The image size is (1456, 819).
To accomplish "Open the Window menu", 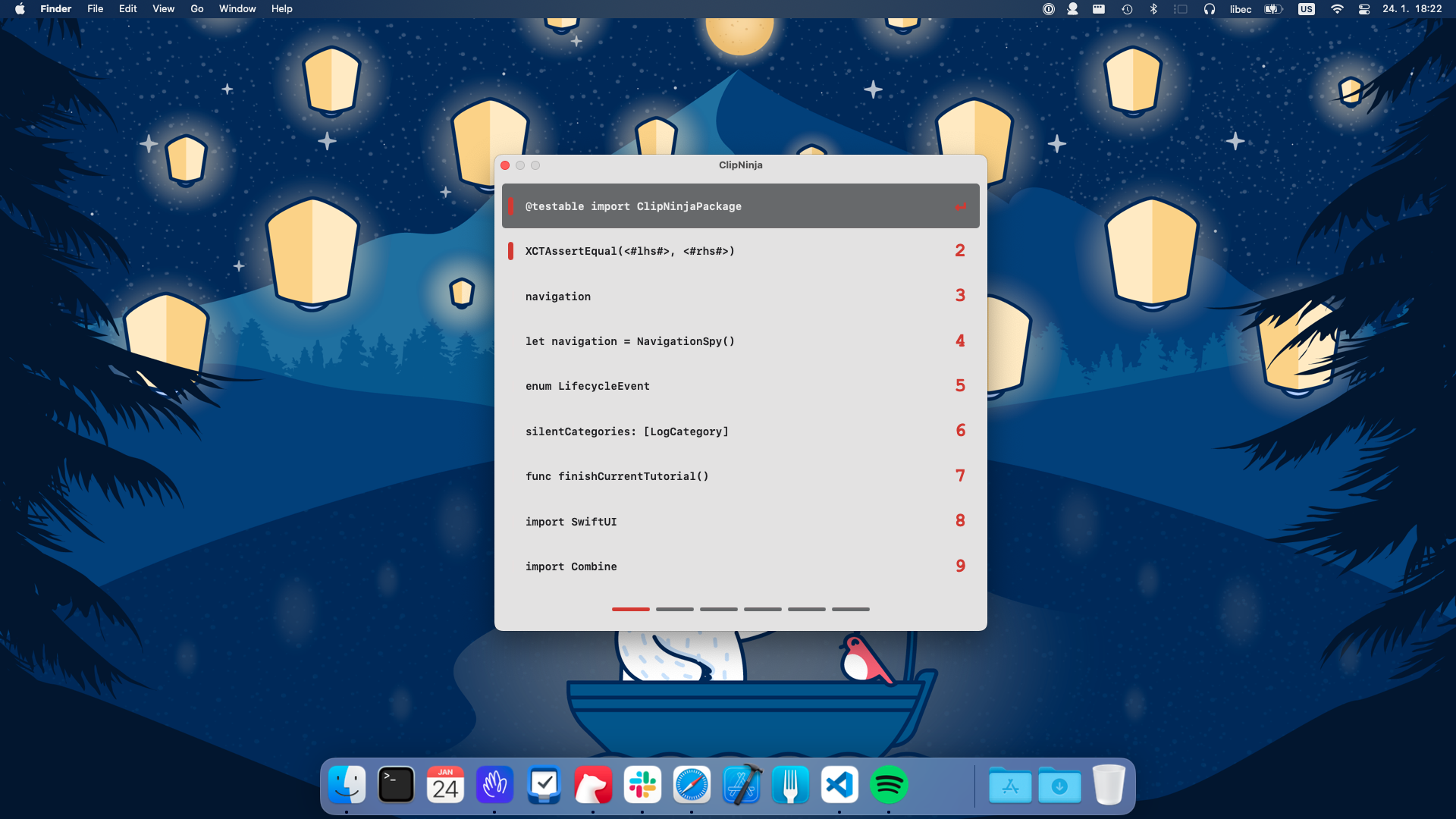I will pyautogui.click(x=237, y=9).
